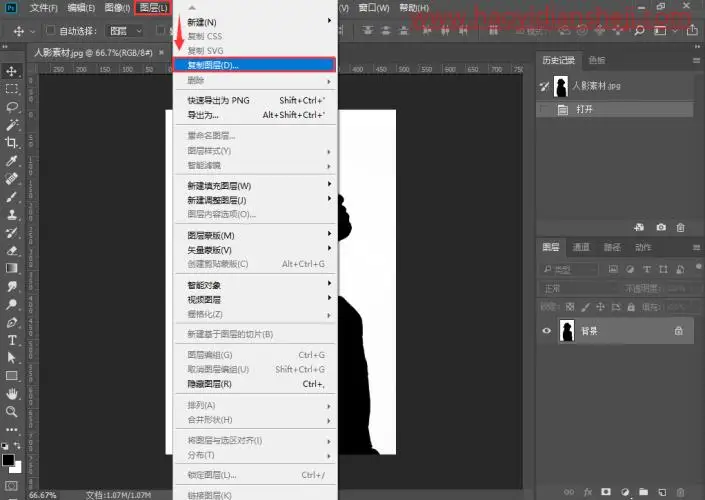
Task: Switch to the 路径 tab
Action: pyautogui.click(x=612, y=247)
